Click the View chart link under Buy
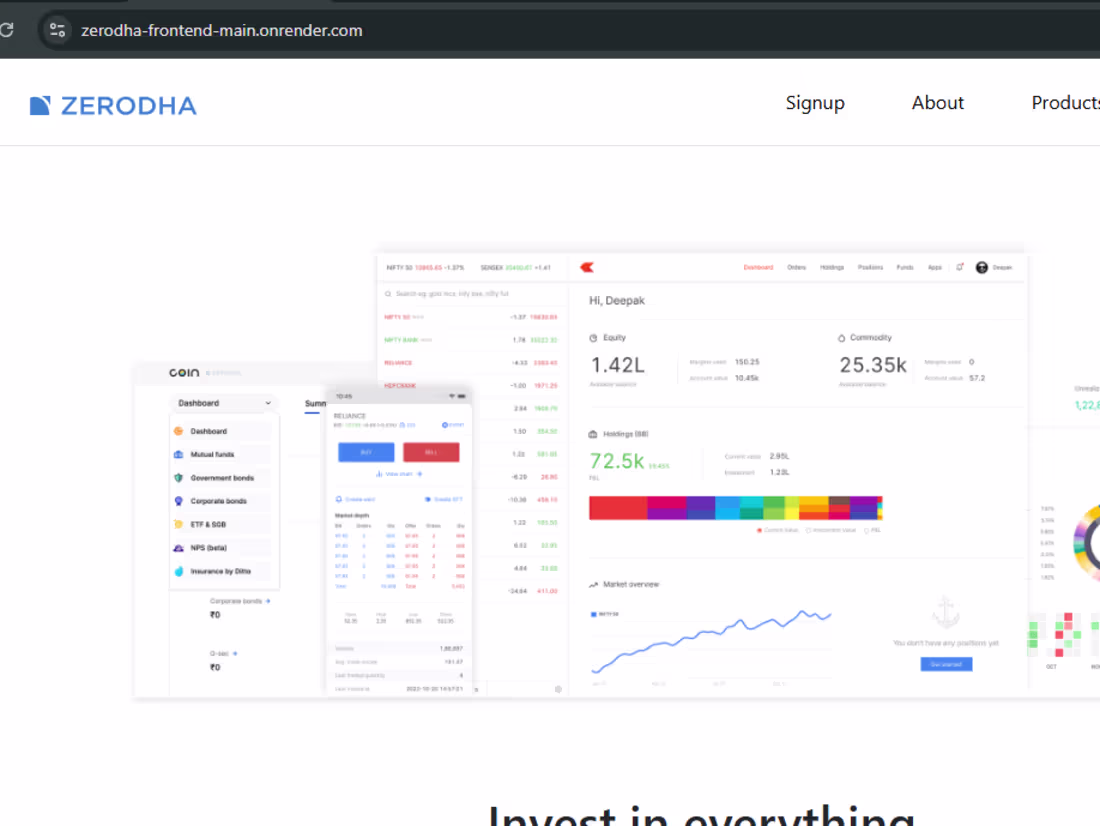This screenshot has width=1100, height=826. point(399,474)
